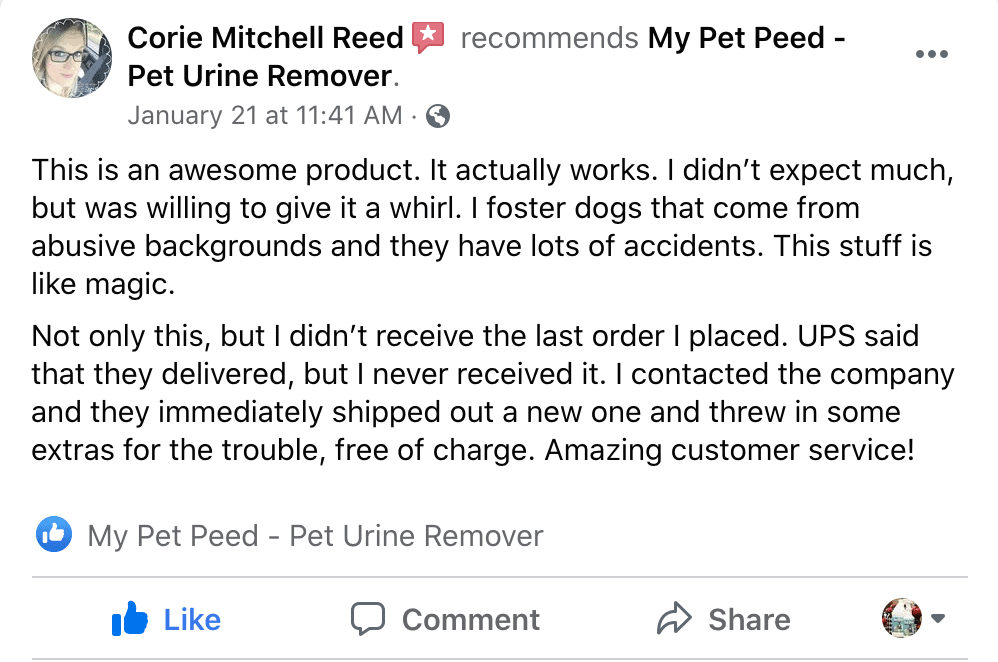Select the Comment text button
Image resolution: width=998 pixels, height=662 pixels.
[470, 619]
